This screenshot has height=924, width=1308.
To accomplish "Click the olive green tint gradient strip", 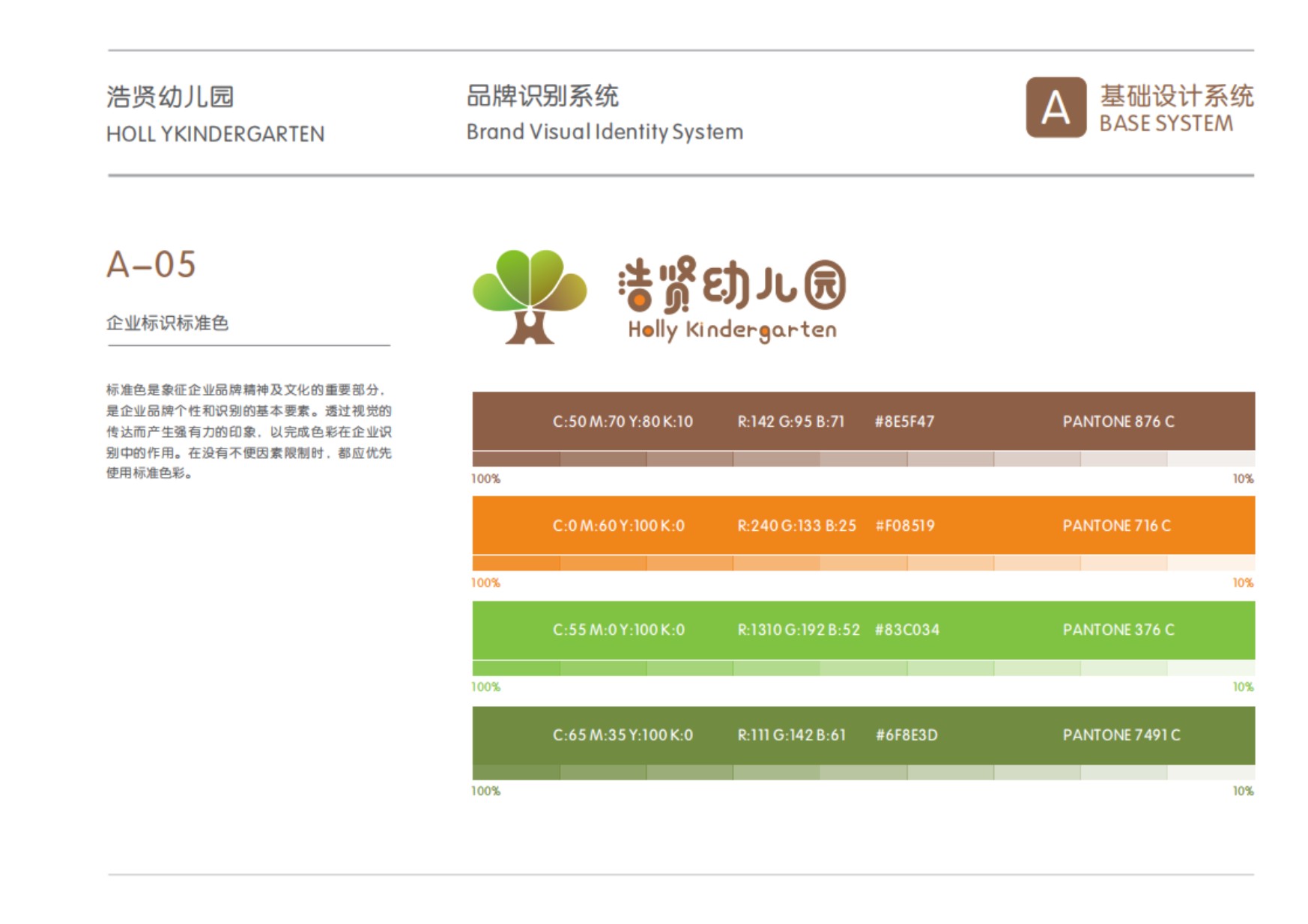I will point(863,772).
